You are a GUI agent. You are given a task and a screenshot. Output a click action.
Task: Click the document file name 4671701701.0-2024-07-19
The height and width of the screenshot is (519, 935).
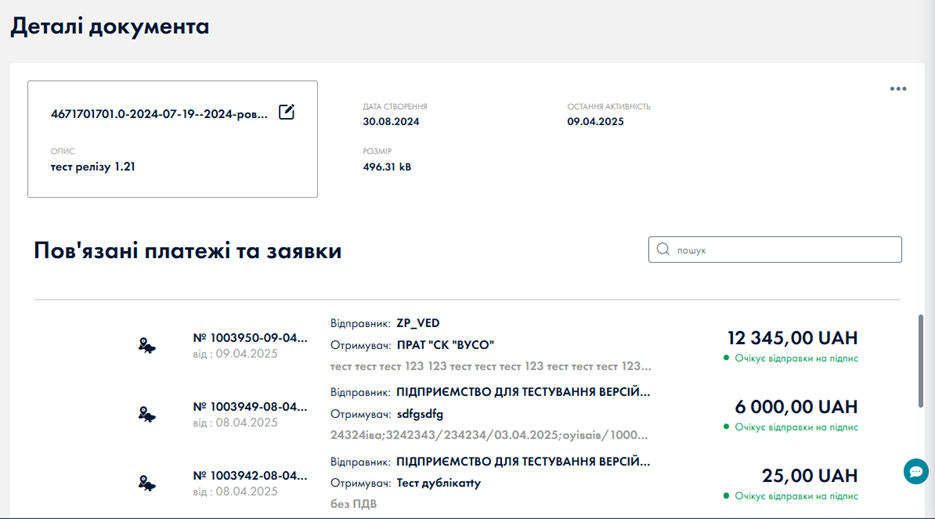160,114
